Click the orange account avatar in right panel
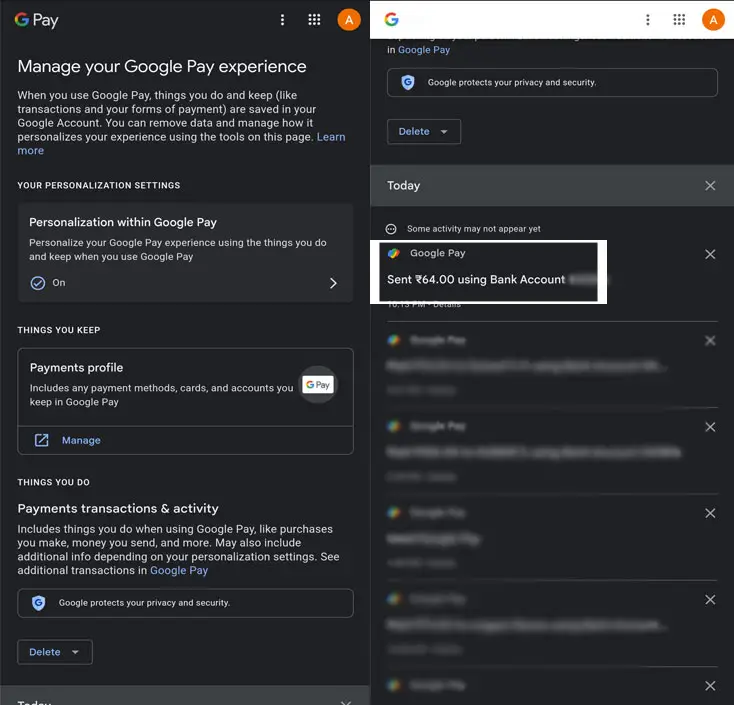734x705 pixels. tap(713, 20)
